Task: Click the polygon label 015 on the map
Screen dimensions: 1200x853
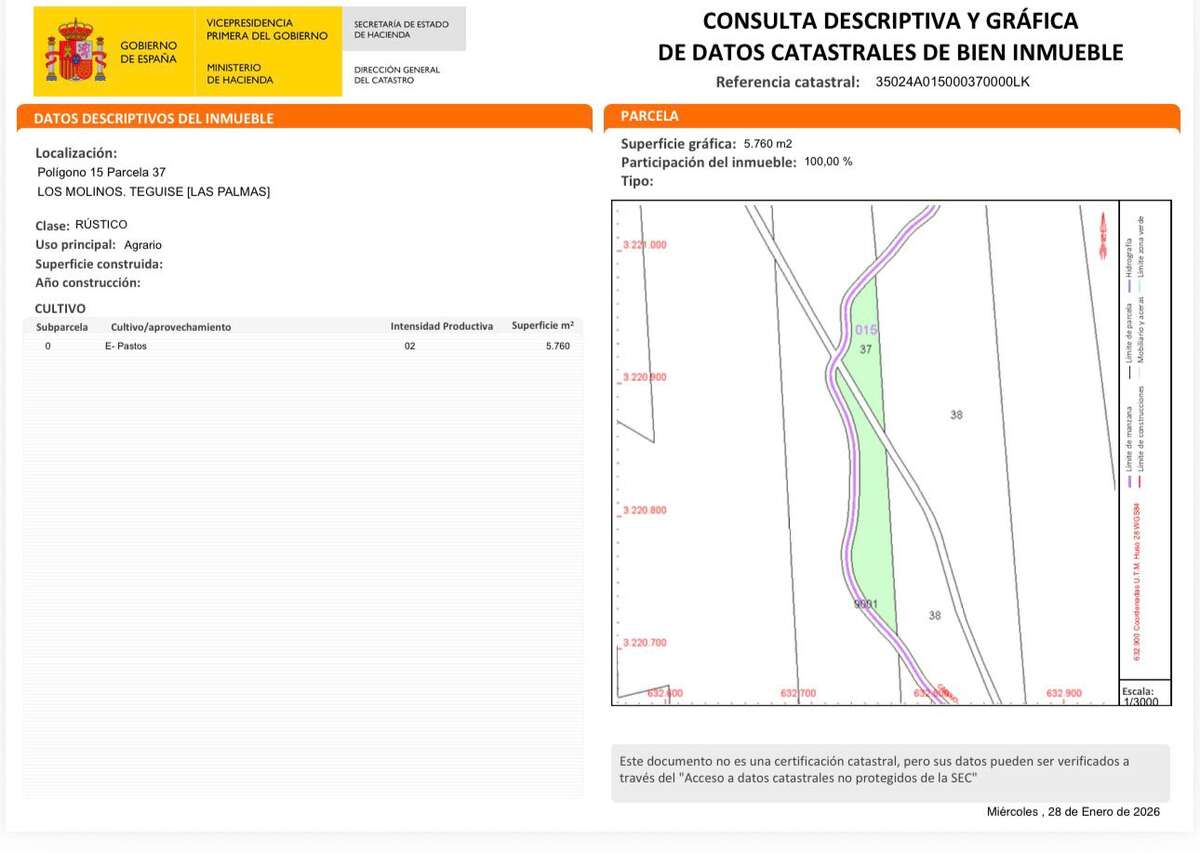Action: [x=866, y=330]
